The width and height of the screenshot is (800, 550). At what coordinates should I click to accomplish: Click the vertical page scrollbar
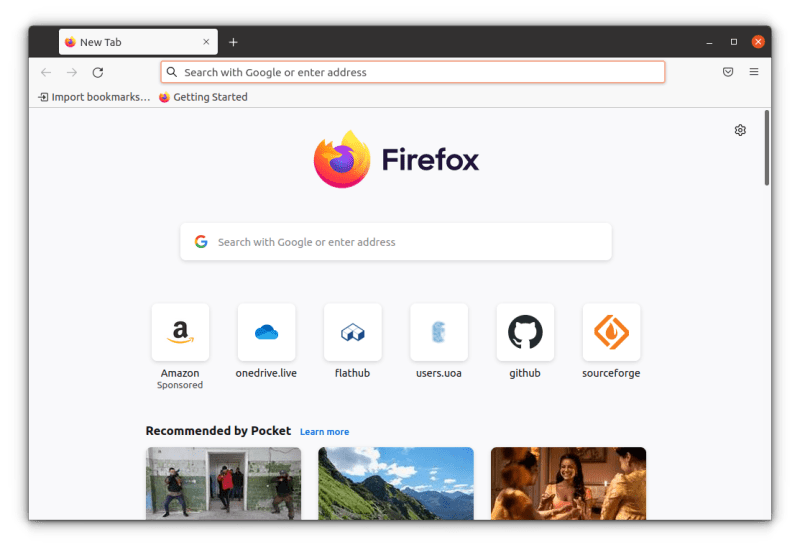(767, 148)
